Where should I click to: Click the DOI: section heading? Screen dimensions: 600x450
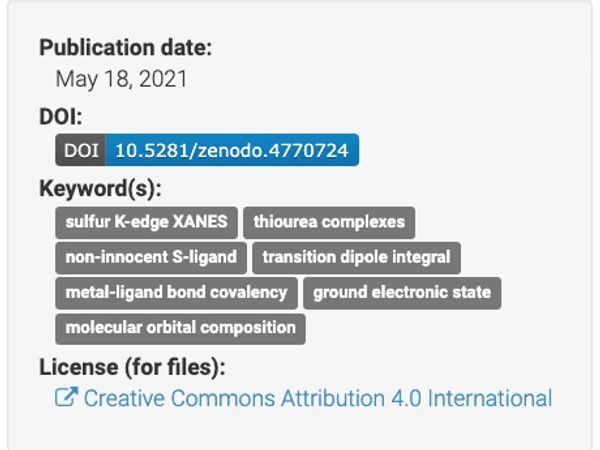pyautogui.click(x=61, y=116)
